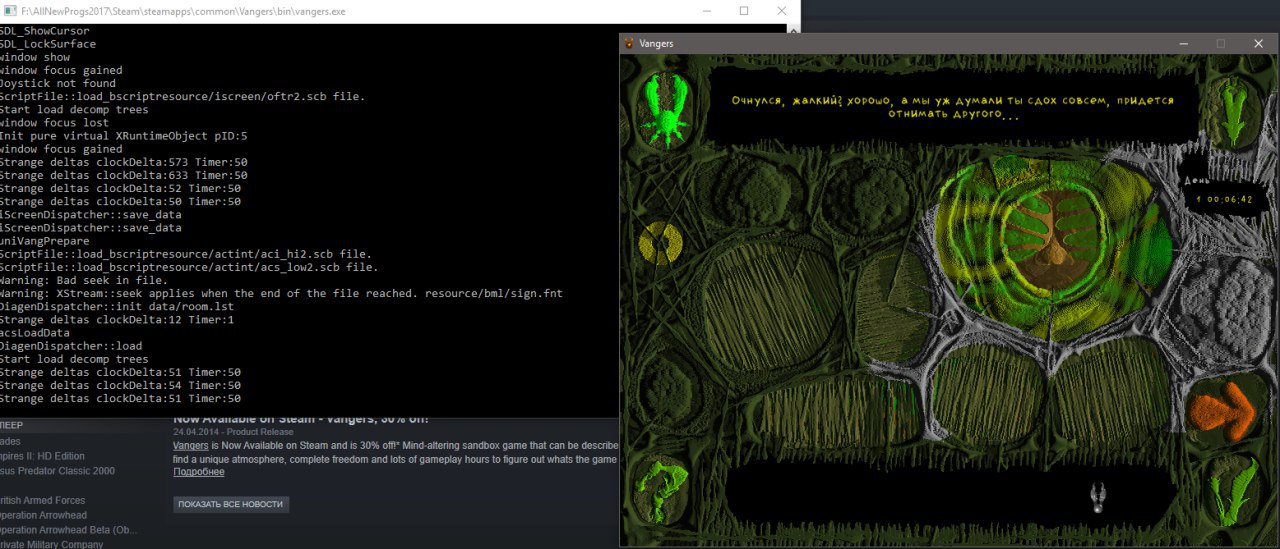Select British Armed Forces in Steam library

(x=42, y=500)
